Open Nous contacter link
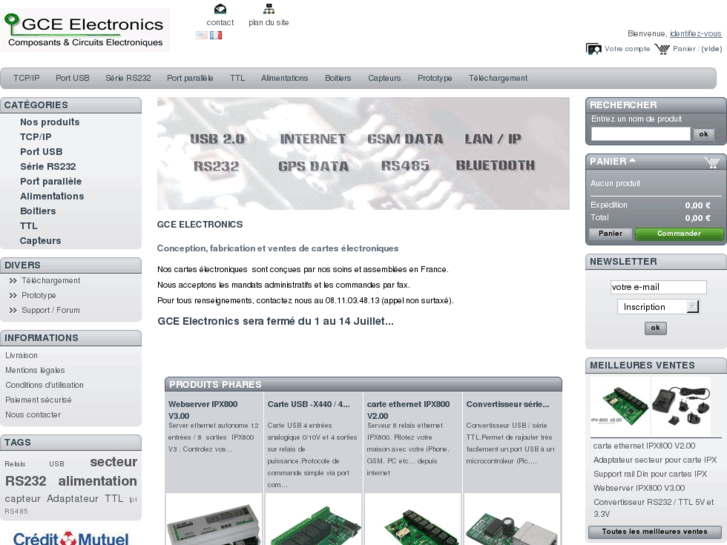Screen dimensions: 727x545 [33, 415]
